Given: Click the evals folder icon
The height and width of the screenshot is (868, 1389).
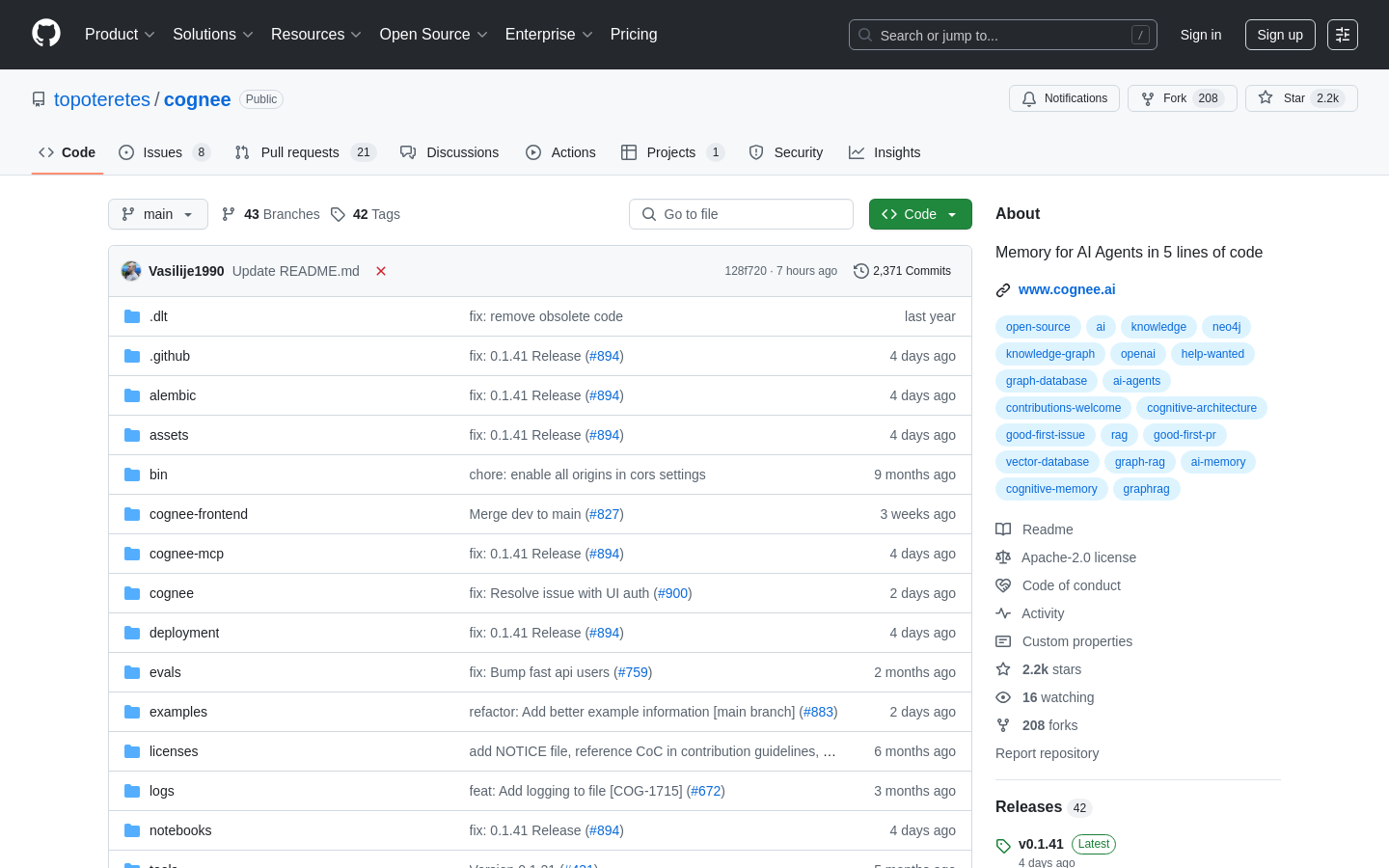Looking at the screenshot, I should coord(132,672).
